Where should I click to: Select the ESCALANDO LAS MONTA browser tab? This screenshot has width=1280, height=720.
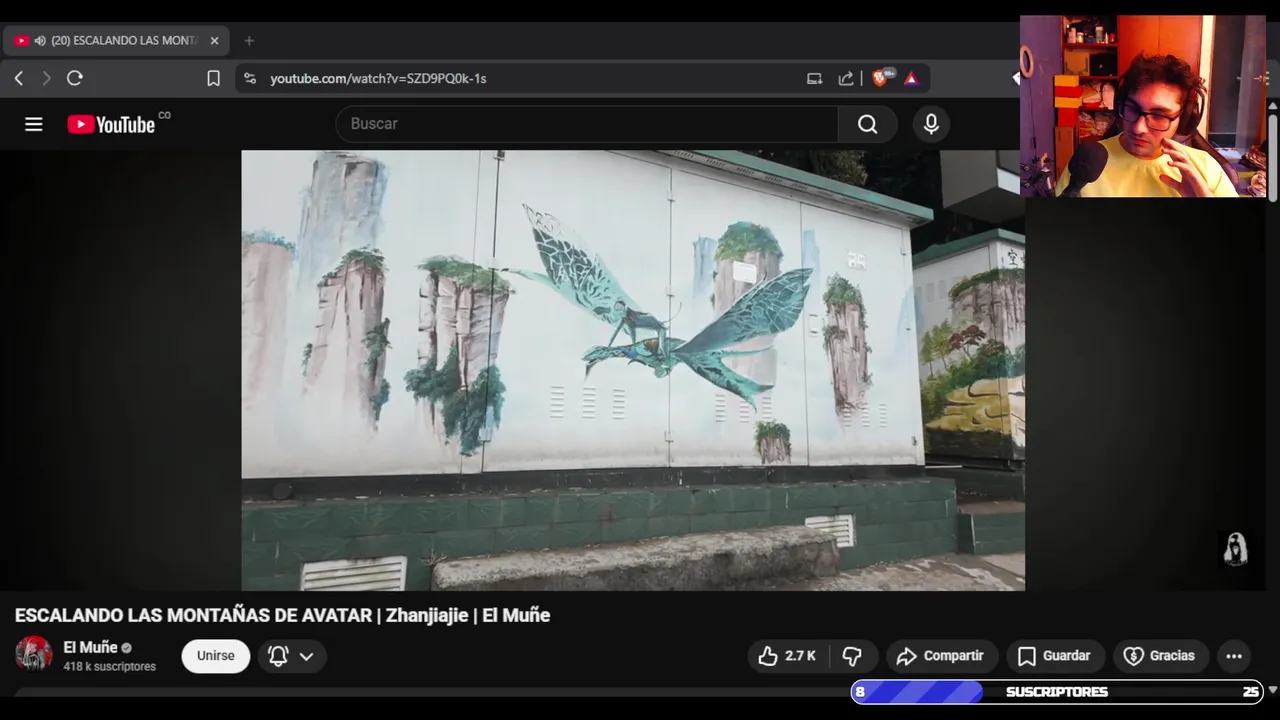[x=116, y=41]
